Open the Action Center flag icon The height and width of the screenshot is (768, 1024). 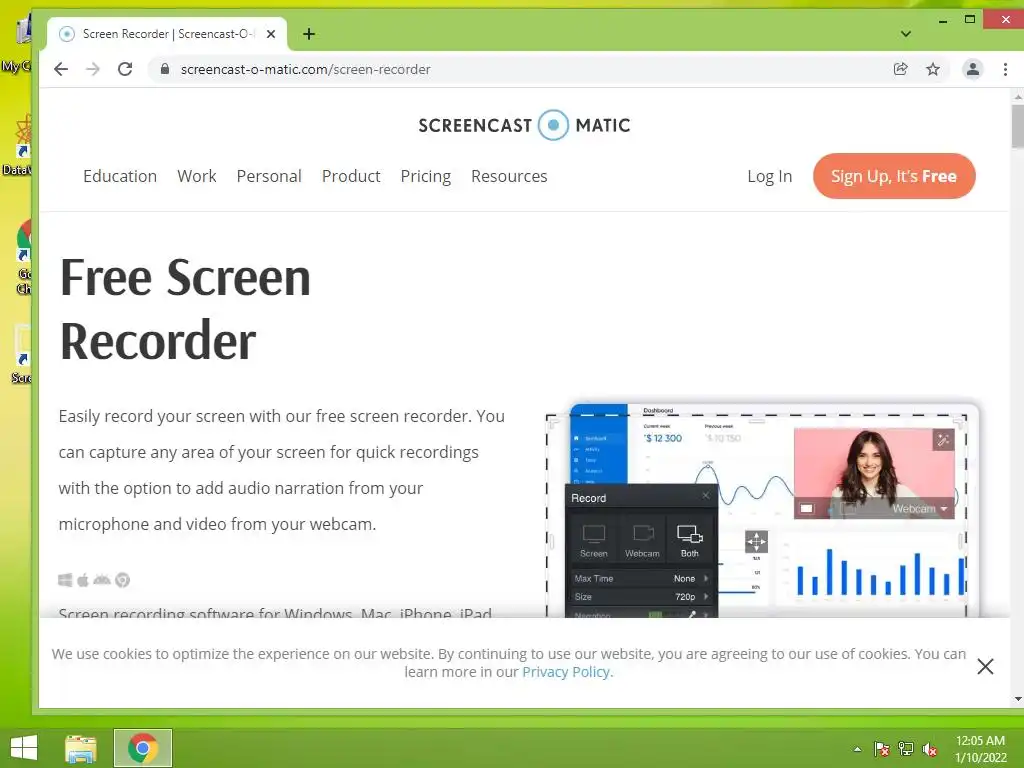click(881, 749)
